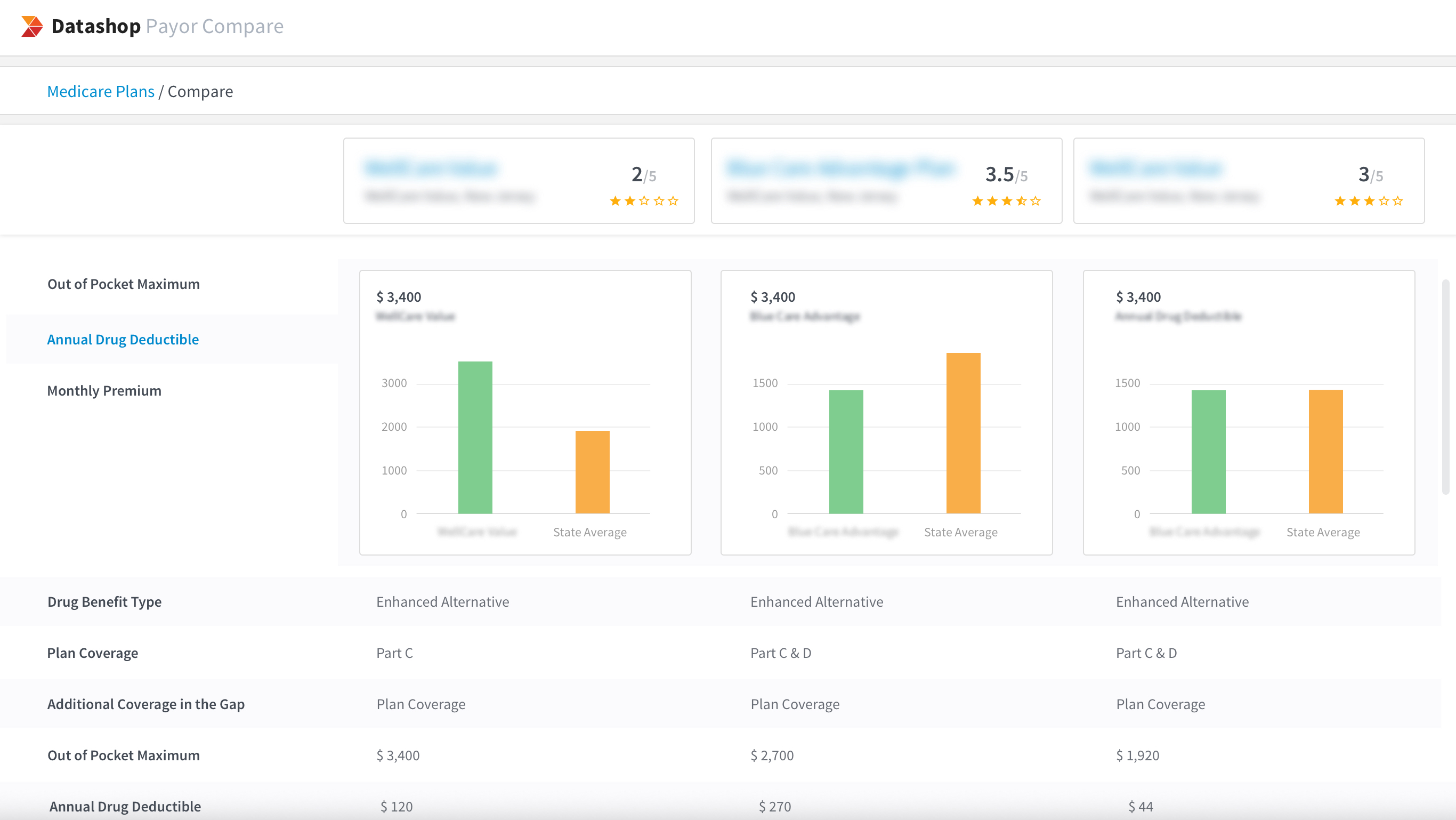The height and width of the screenshot is (820, 1456).
Task: Select the Annual Drug Deductible tab
Action: click(x=123, y=339)
